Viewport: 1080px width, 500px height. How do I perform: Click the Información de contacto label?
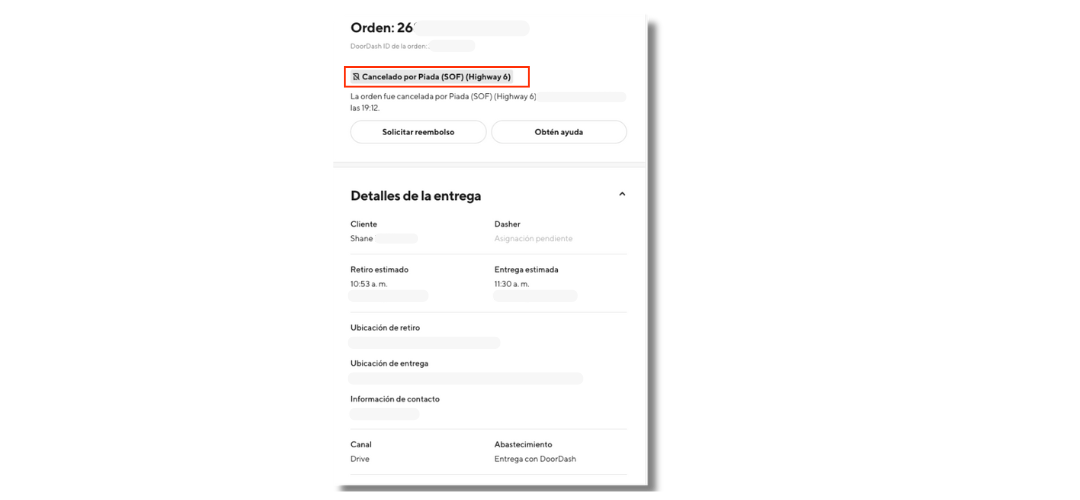tap(395, 399)
